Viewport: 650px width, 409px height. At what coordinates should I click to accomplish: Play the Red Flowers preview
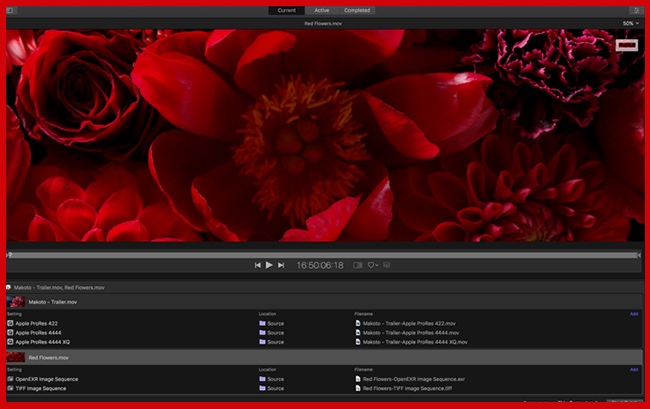tap(269, 265)
